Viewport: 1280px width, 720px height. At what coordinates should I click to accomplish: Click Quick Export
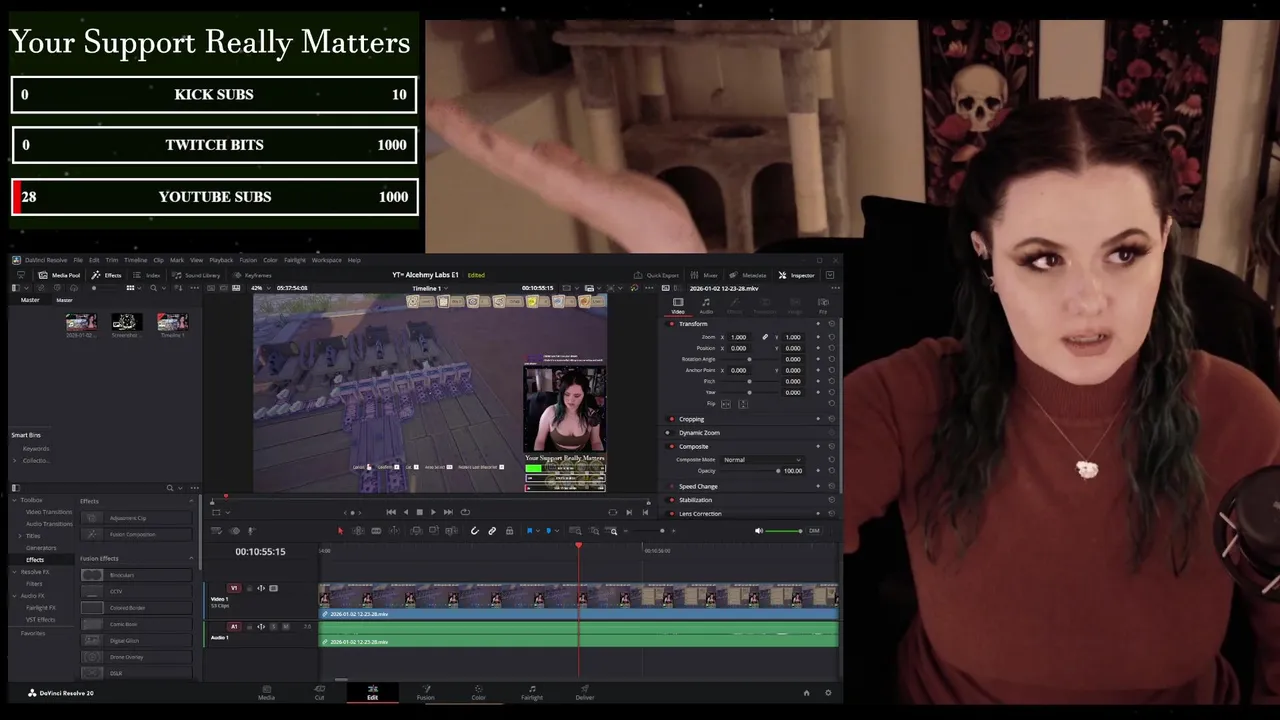[656, 275]
